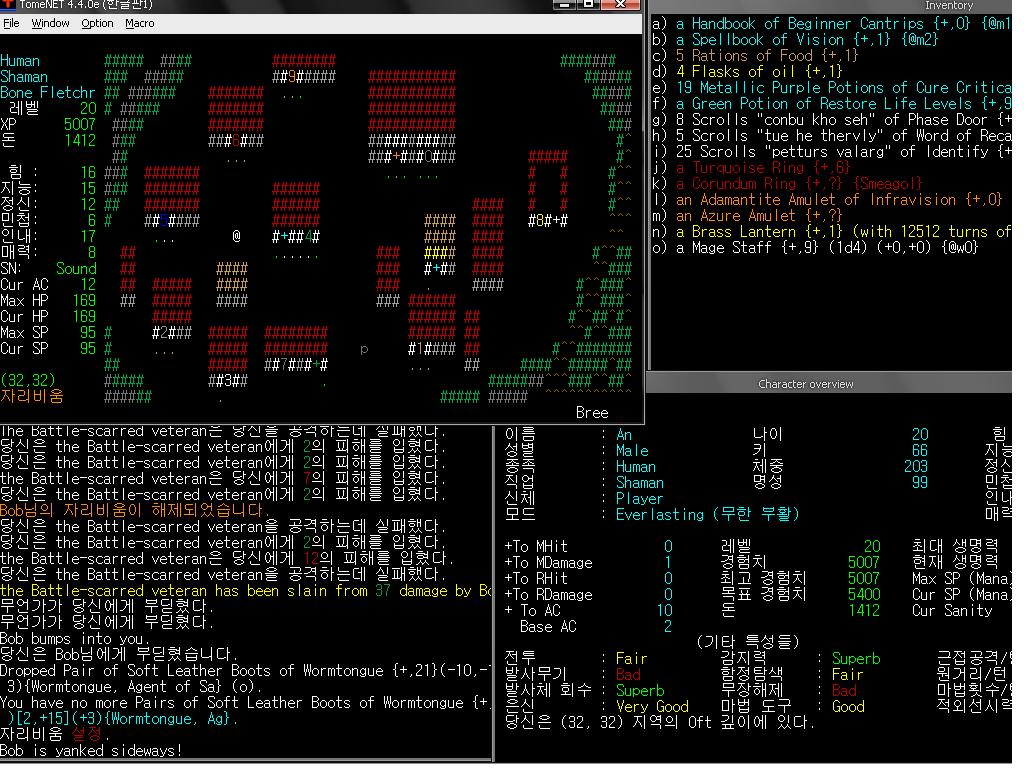Image resolution: width=1024 pixels, height=768 pixels.
Task: Click the Cur Sanity label
Action: (x=952, y=611)
